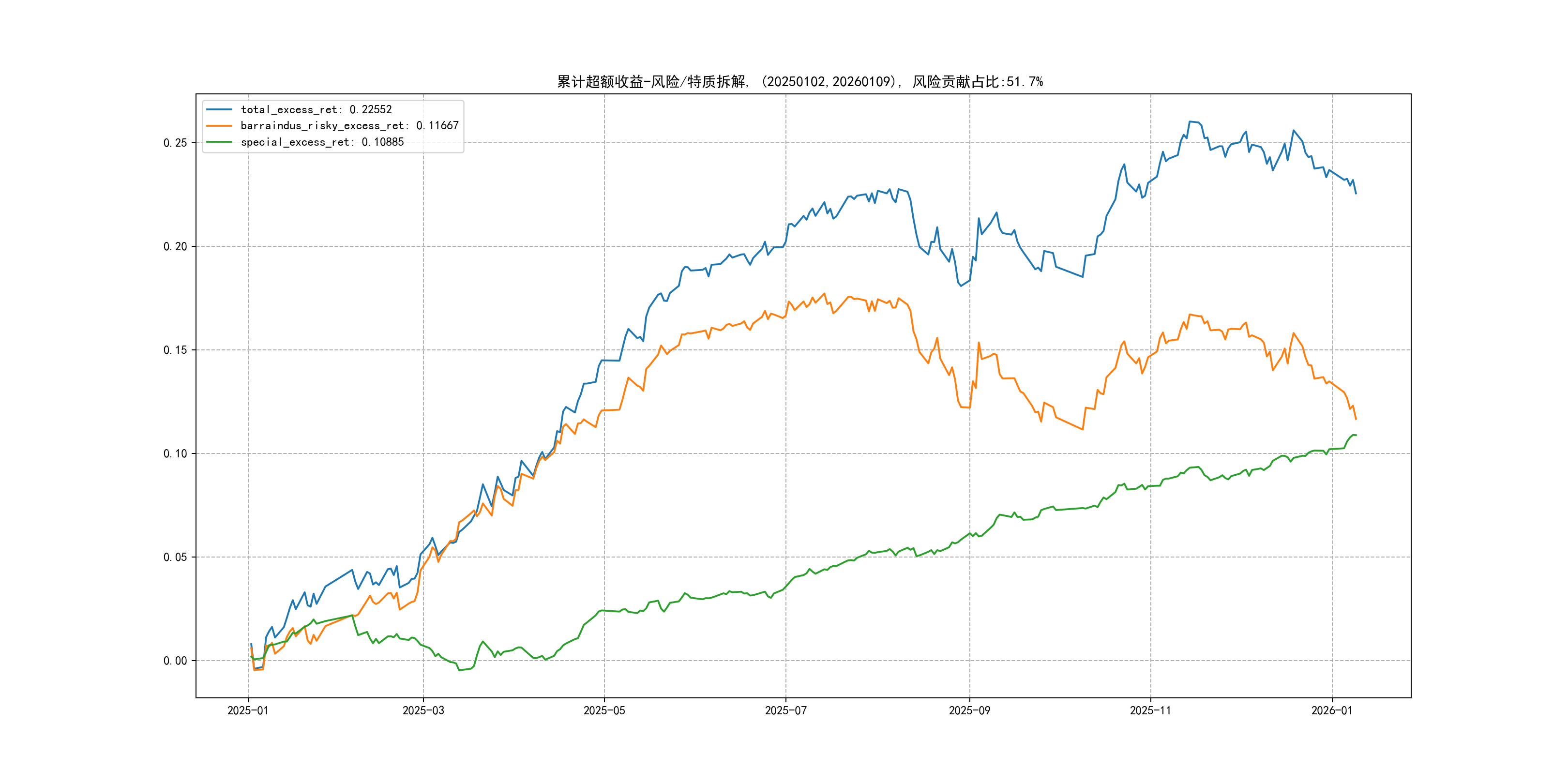Screen dimensions: 1568x784
Task: Click the 2025-09 x-axis tick label
Action: point(969,710)
